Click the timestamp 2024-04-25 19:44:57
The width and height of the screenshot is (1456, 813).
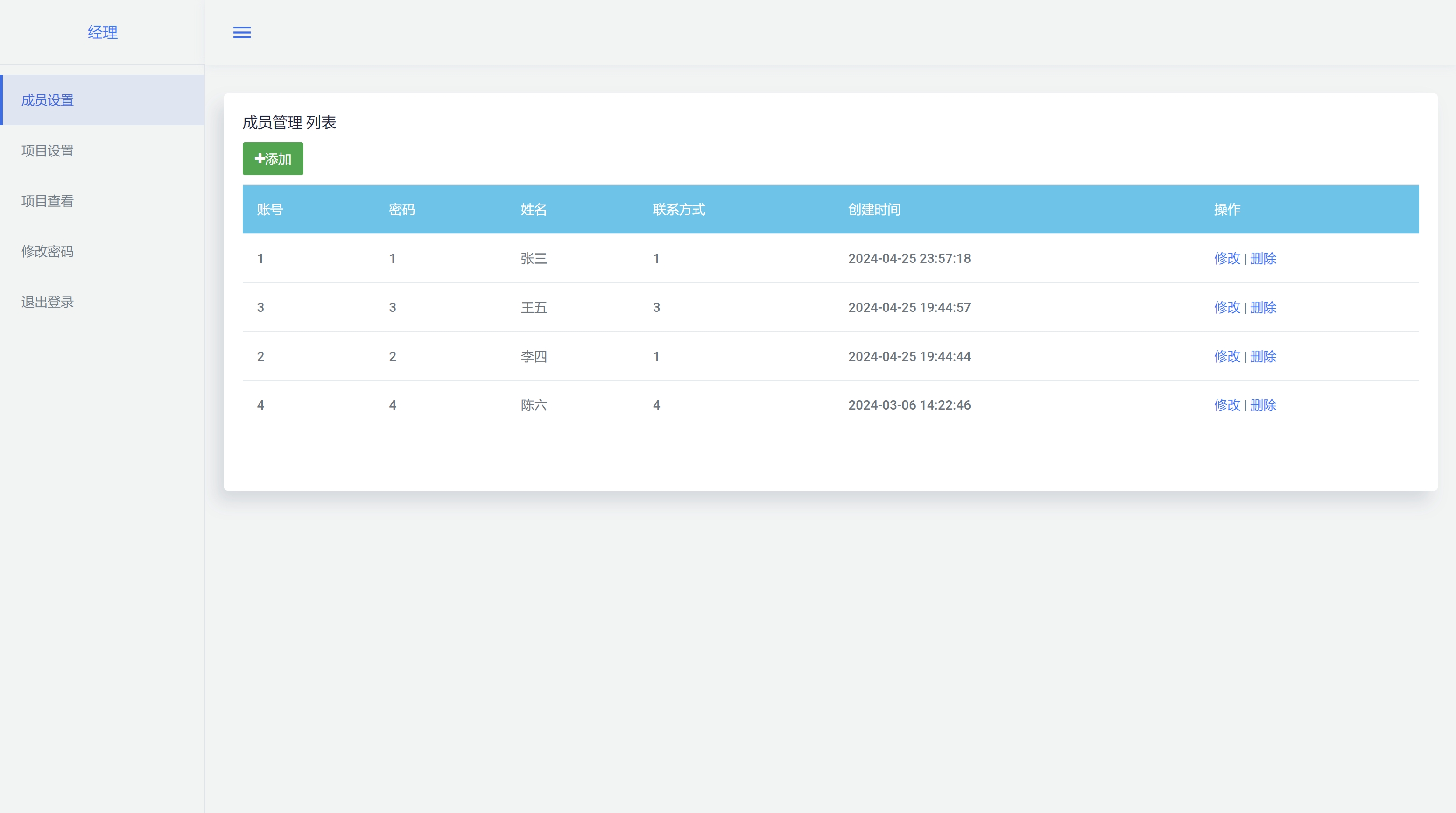[x=909, y=307]
